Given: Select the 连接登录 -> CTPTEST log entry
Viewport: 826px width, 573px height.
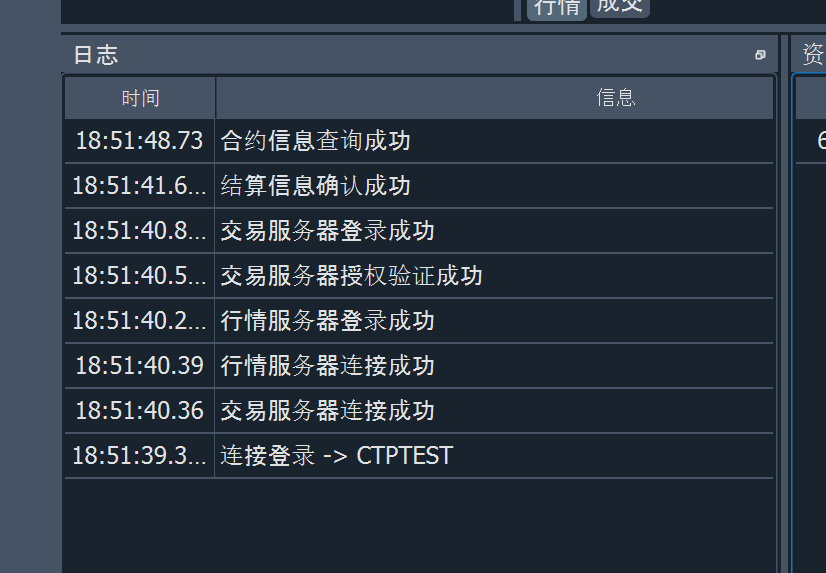Looking at the screenshot, I should (336, 456).
